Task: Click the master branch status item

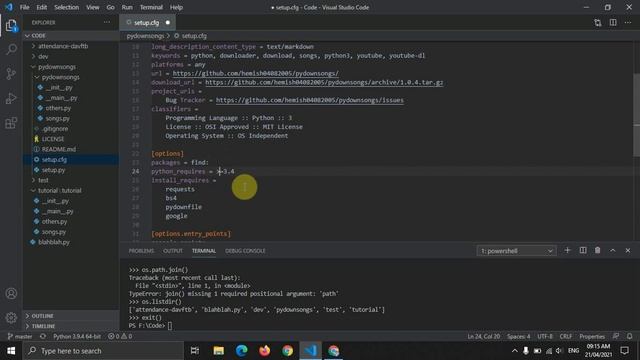Action: 20,336
